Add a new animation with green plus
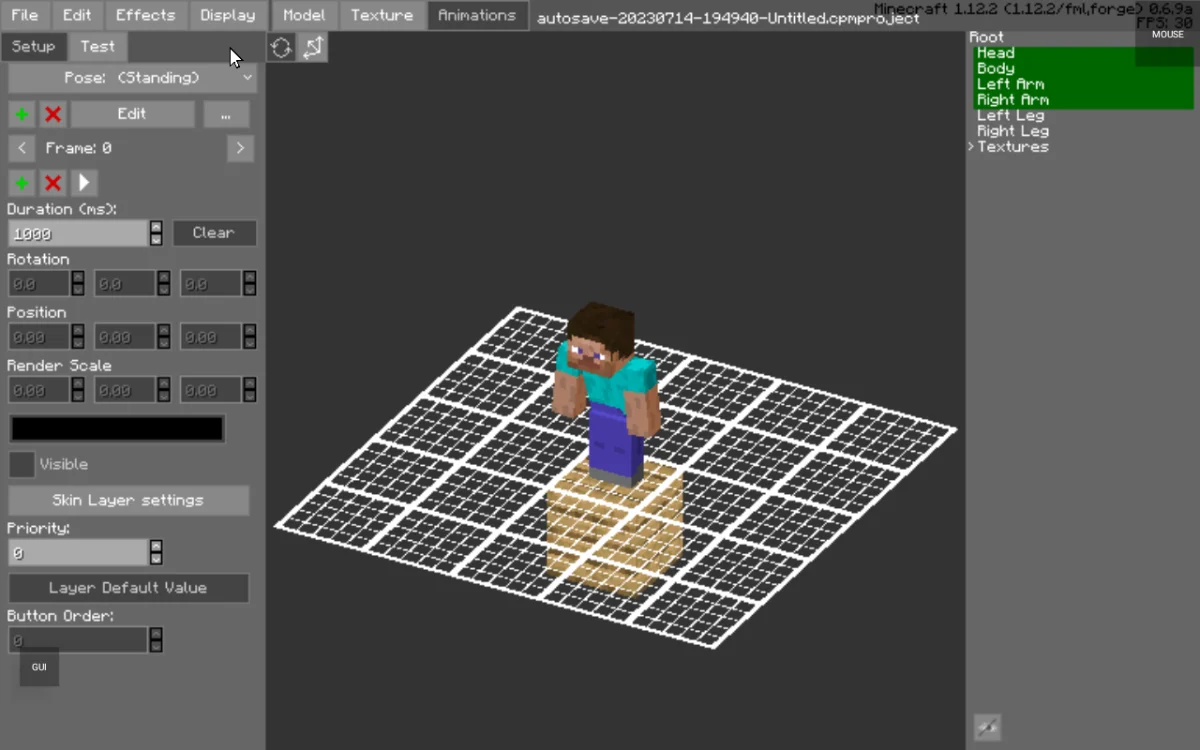 pos(22,114)
